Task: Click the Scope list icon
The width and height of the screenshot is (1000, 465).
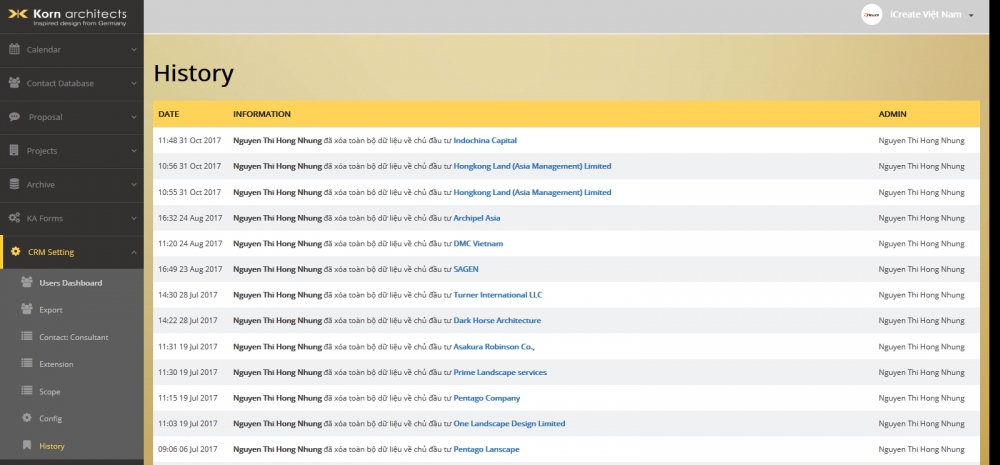Action: pyautogui.click(x=27, y=391)
